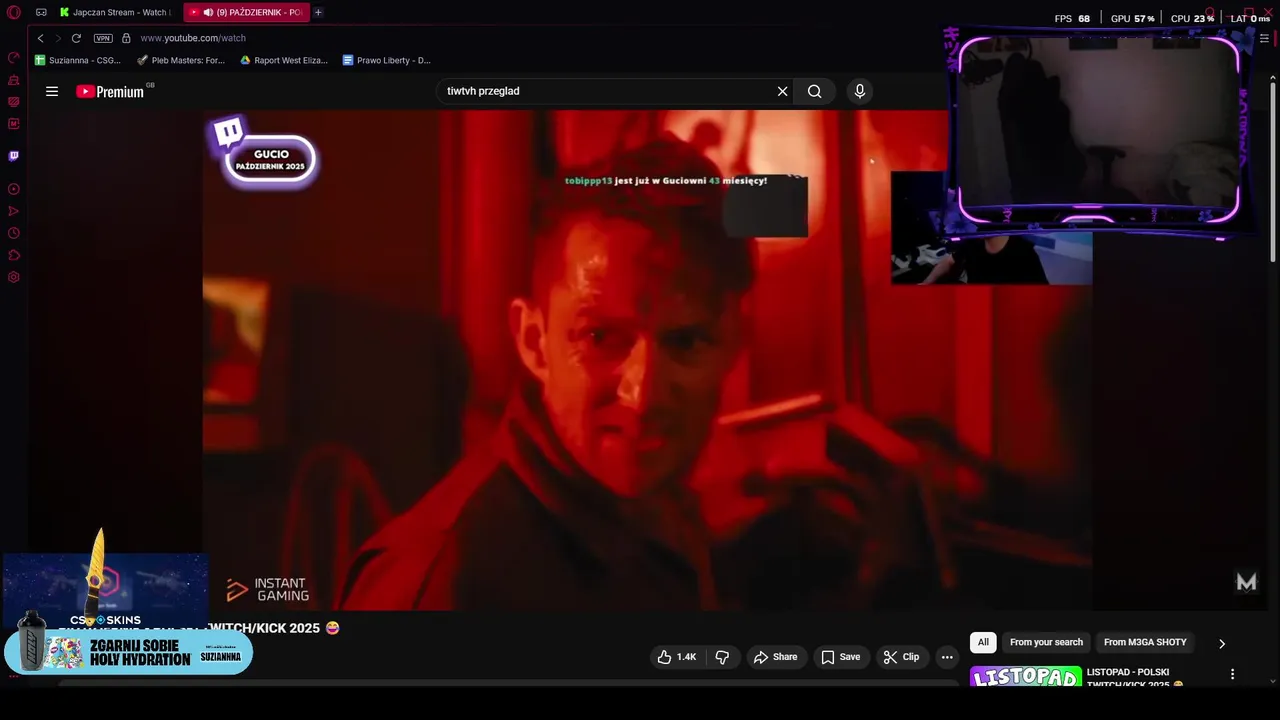Click the LAT 0 ms overlay reading
This screenshot has width=1280, height=720.
tap(1250, 18)
